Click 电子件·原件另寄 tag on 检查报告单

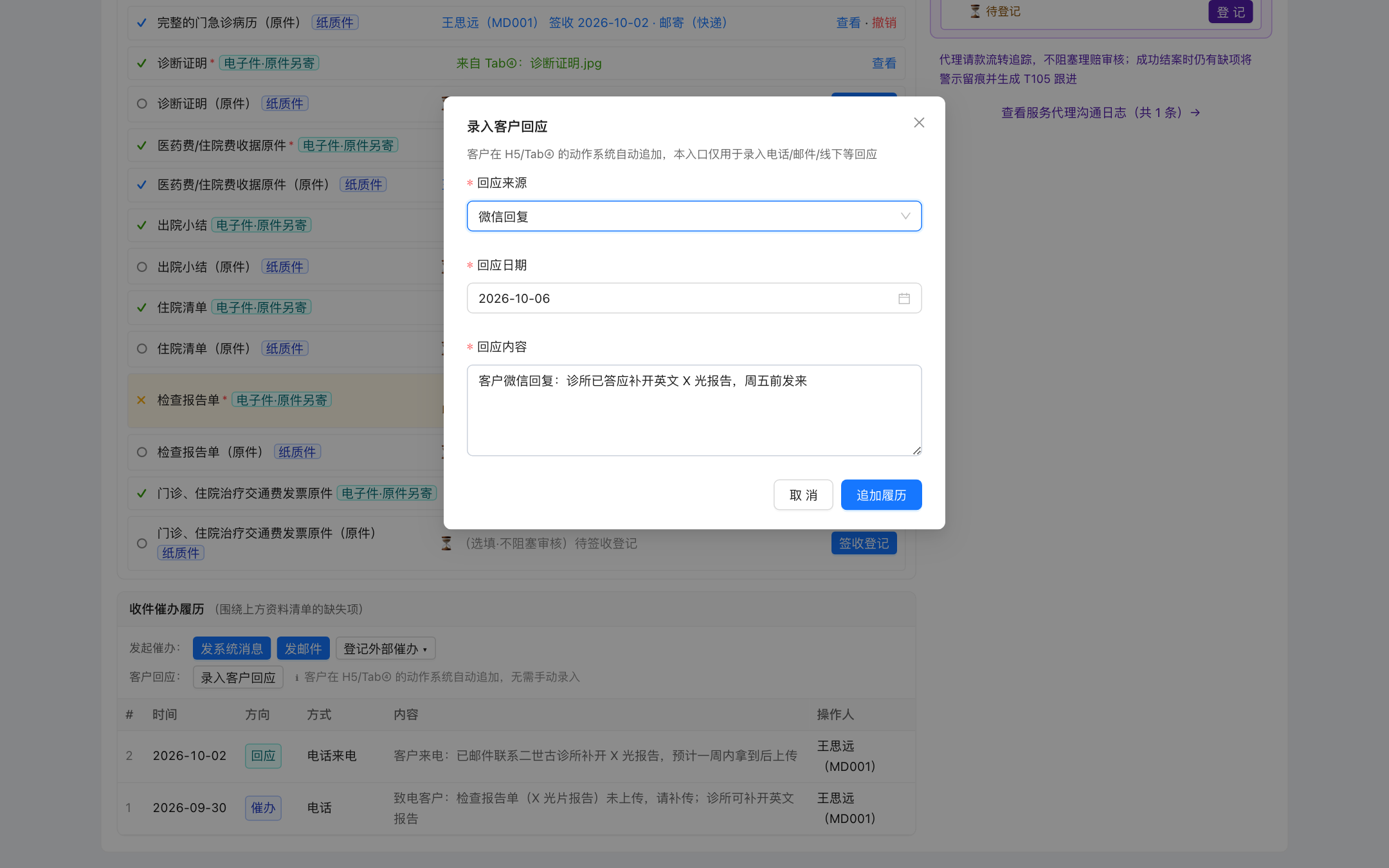[x=282, y=400]
